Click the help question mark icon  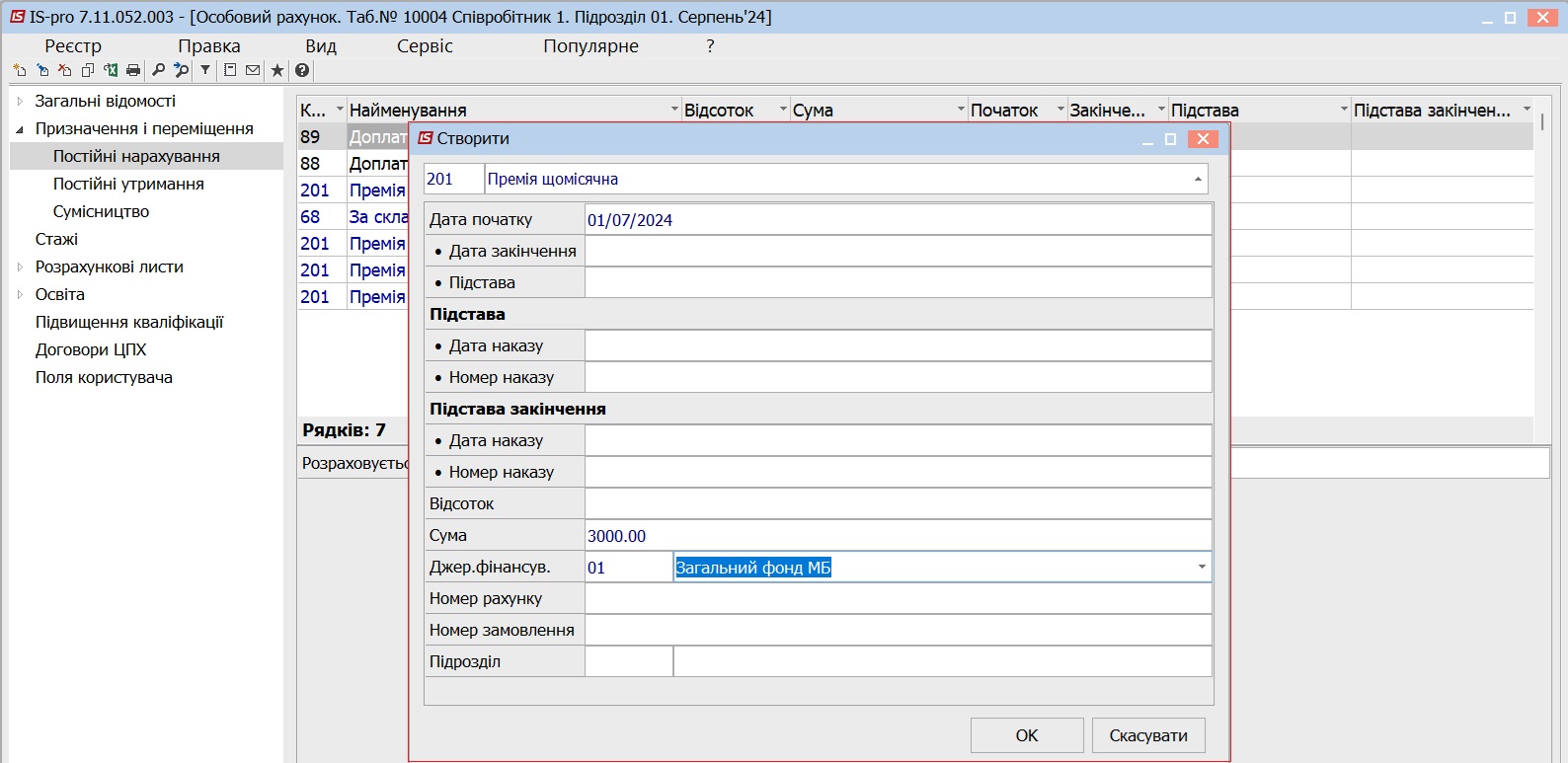(x=302, y=70)
